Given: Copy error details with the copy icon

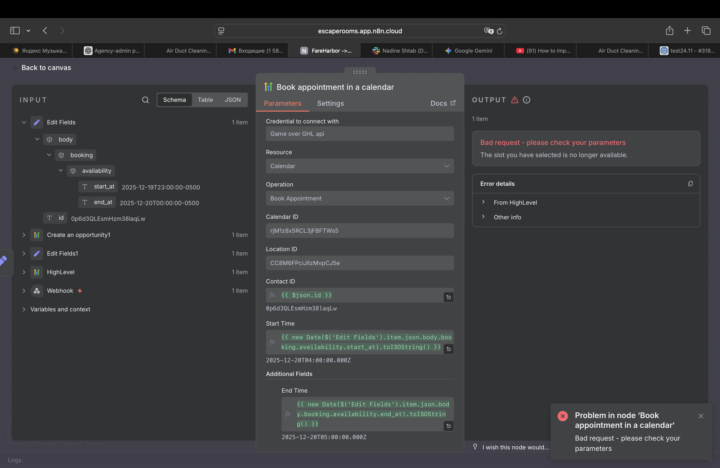Looking at the screenshot, I should (690, 184).
